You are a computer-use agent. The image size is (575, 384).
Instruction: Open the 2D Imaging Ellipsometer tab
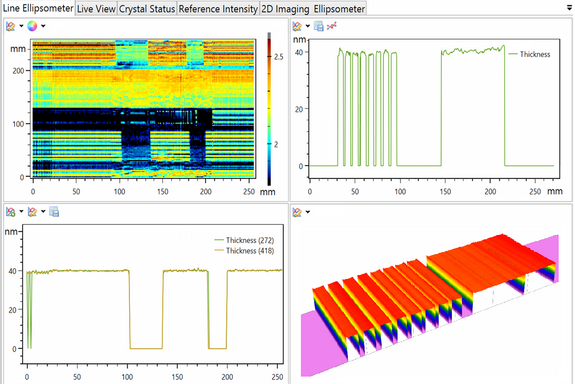(313, 9)
